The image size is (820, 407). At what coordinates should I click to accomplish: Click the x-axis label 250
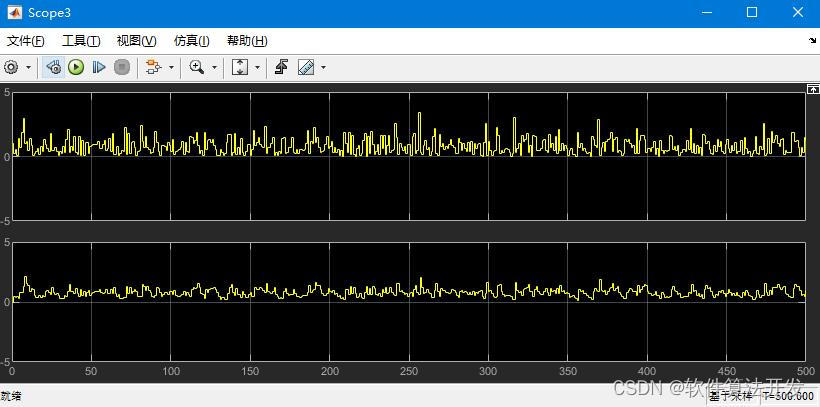(409, 371)
